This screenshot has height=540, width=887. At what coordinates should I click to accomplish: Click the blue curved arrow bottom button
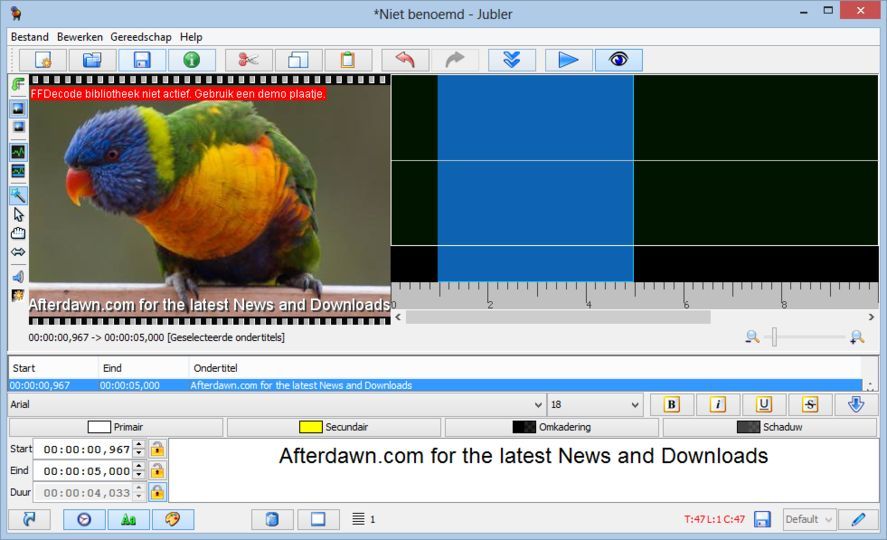(x=29, y=519)
